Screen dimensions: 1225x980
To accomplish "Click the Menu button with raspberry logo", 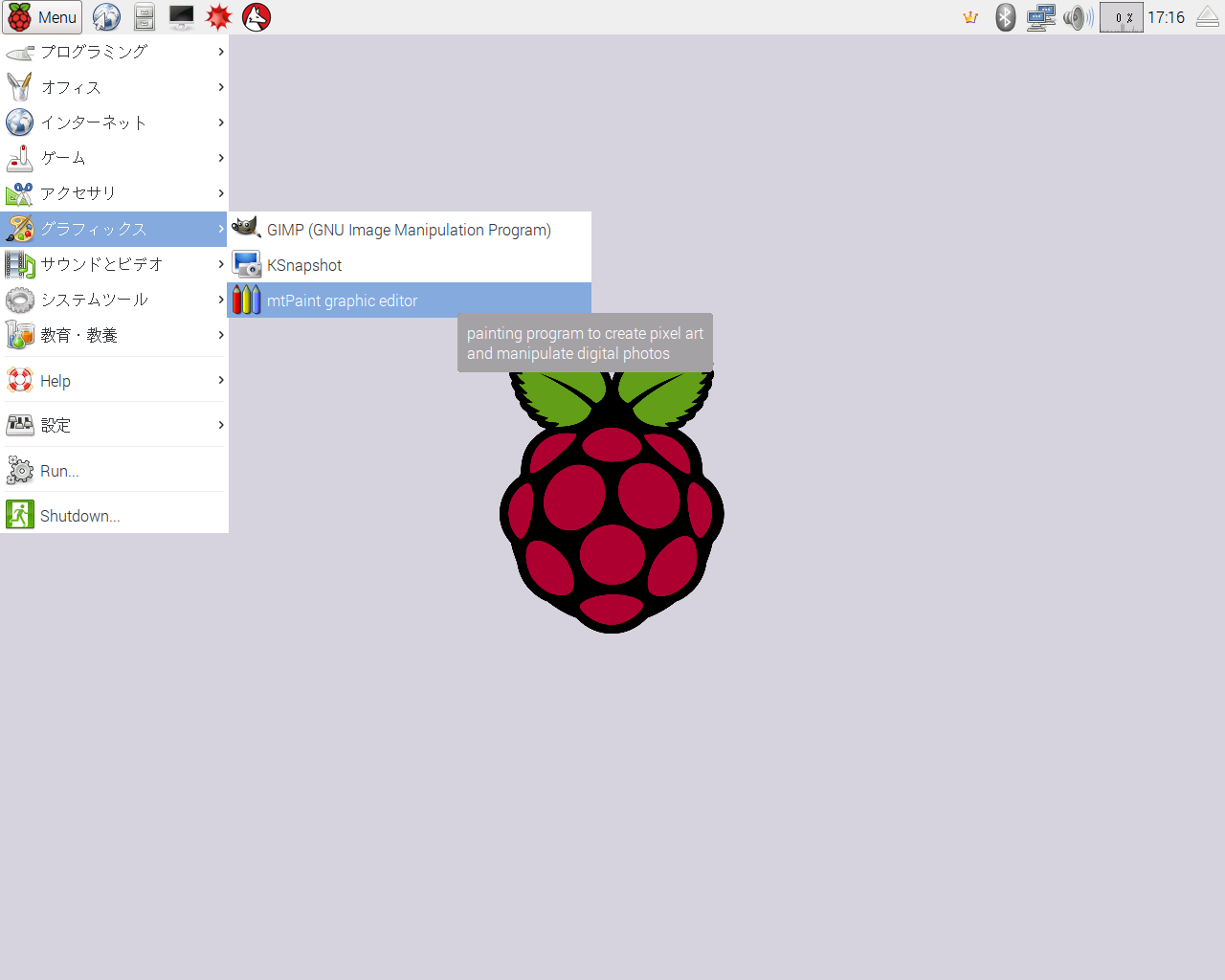I will [42, 17].
